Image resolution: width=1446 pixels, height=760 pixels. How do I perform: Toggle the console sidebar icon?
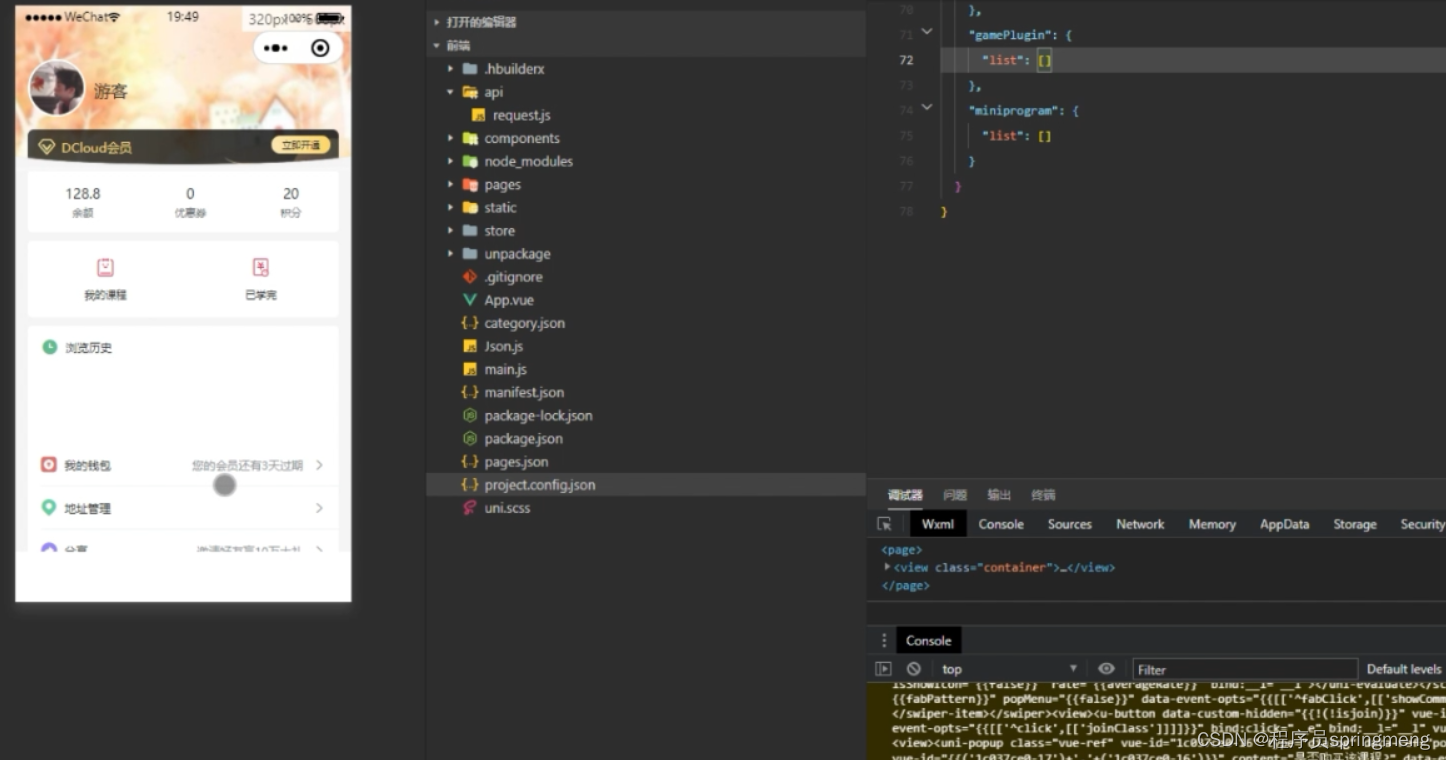tap(883, 669)
